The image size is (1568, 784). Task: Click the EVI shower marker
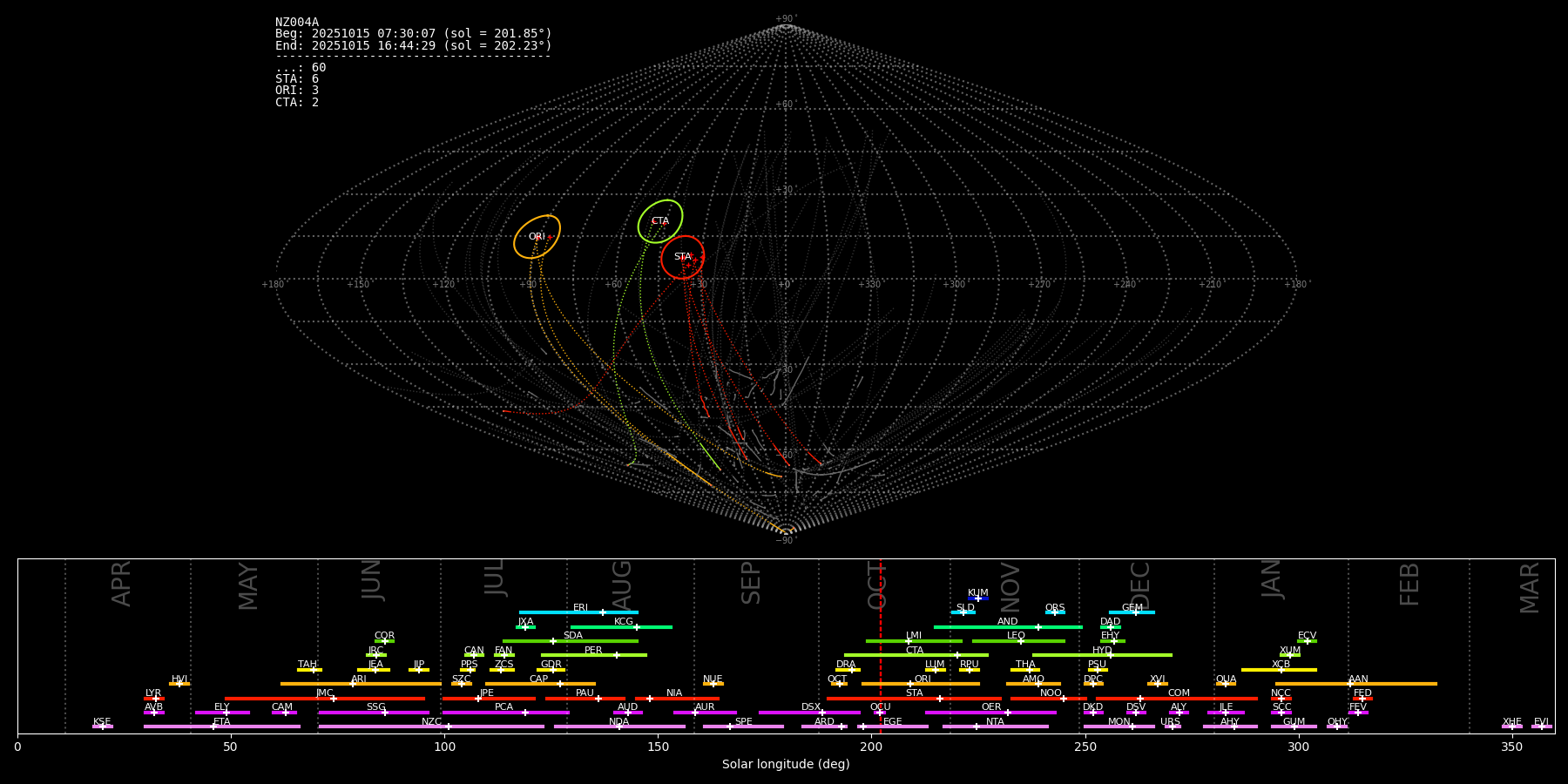pos(1542,727)
